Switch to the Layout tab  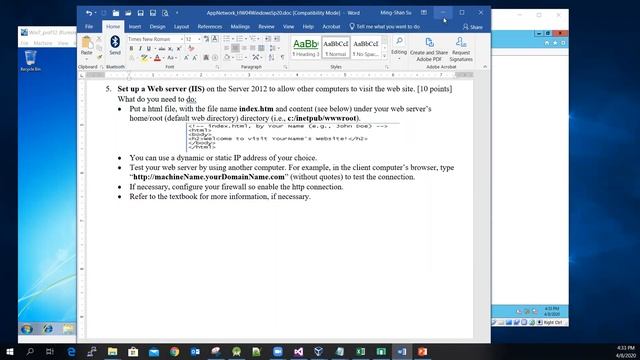[181, 27]
